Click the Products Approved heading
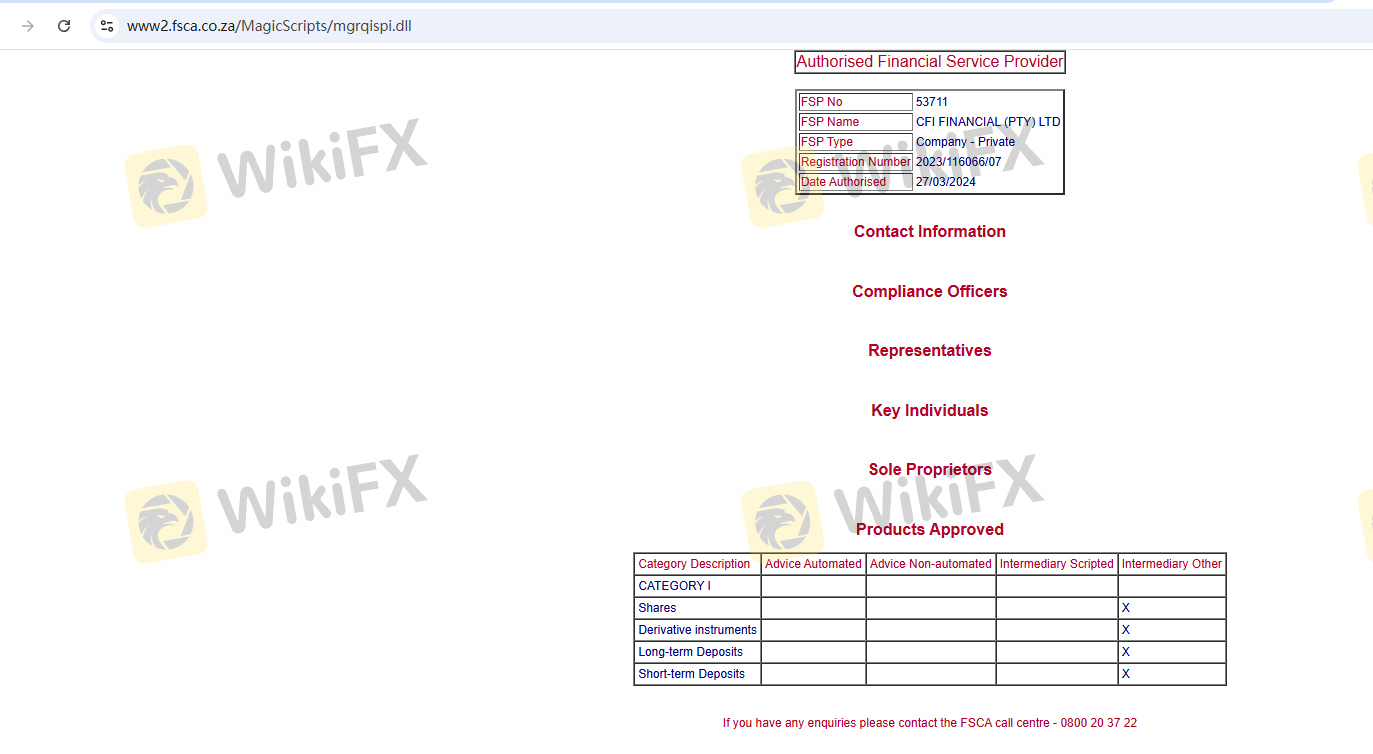 click(x=929, y=530)
